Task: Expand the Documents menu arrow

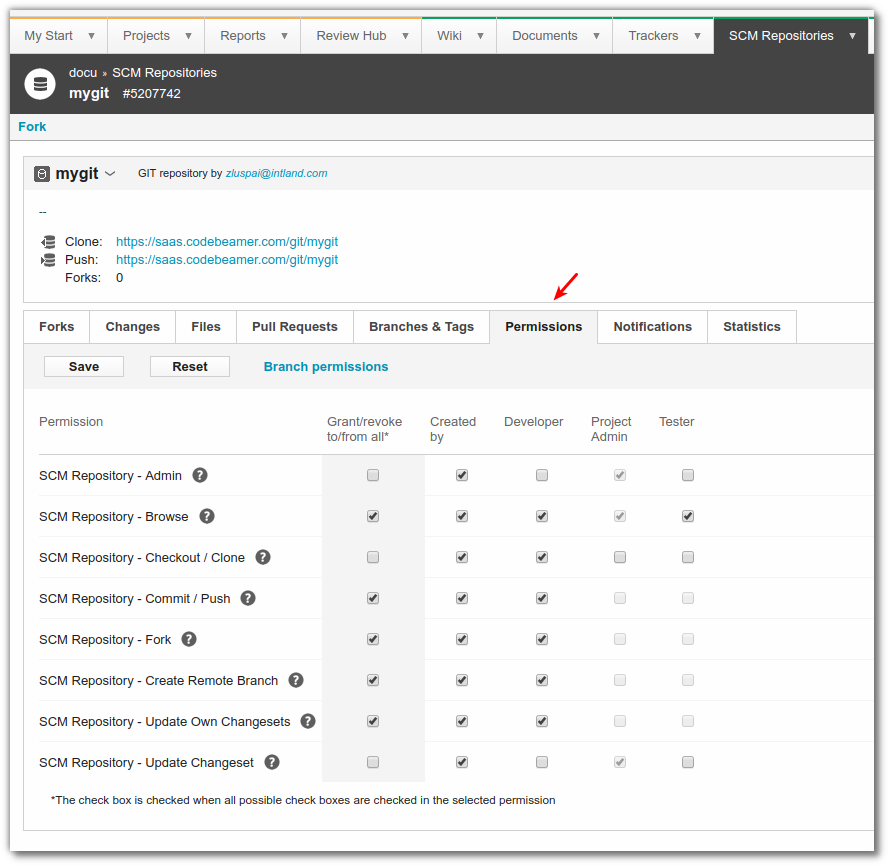Action: tap(597, 36)
